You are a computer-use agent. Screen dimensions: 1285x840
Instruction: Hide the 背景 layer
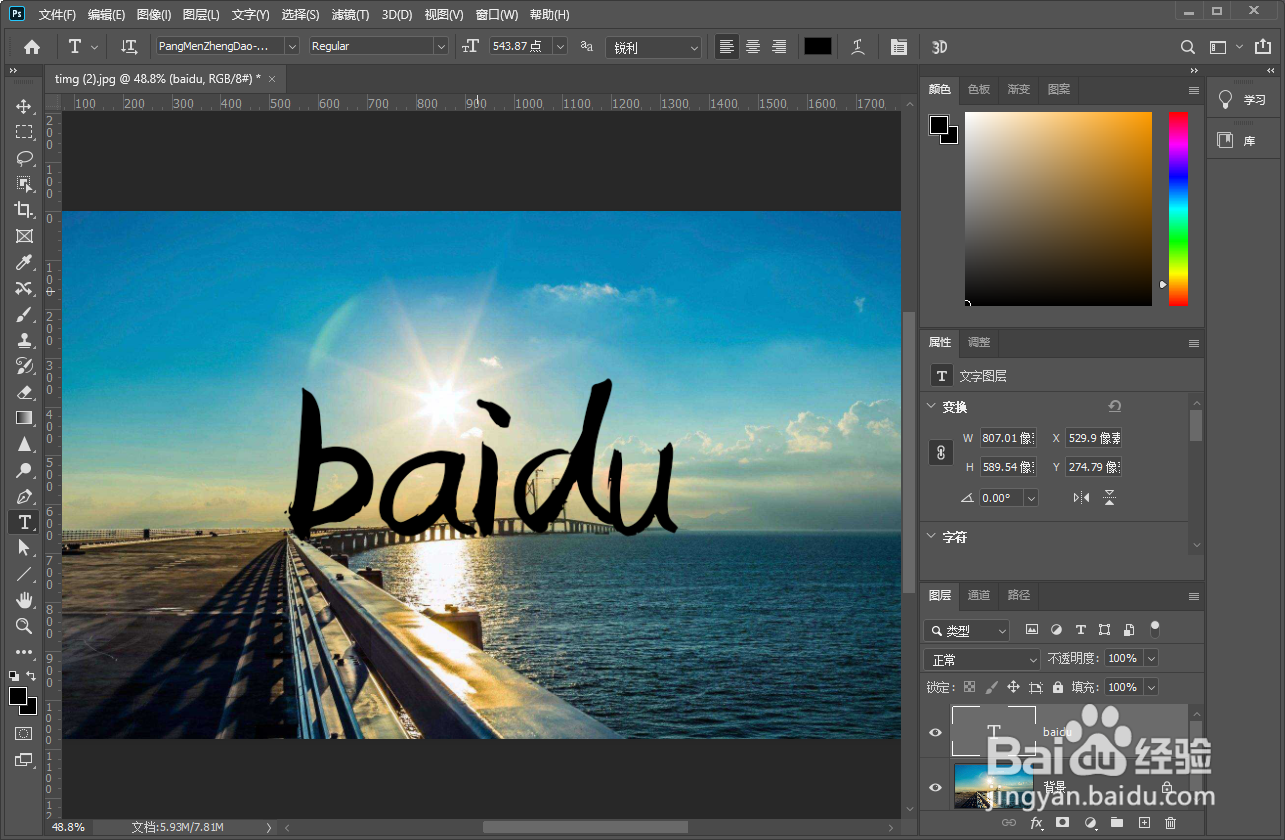coord(935,787)
